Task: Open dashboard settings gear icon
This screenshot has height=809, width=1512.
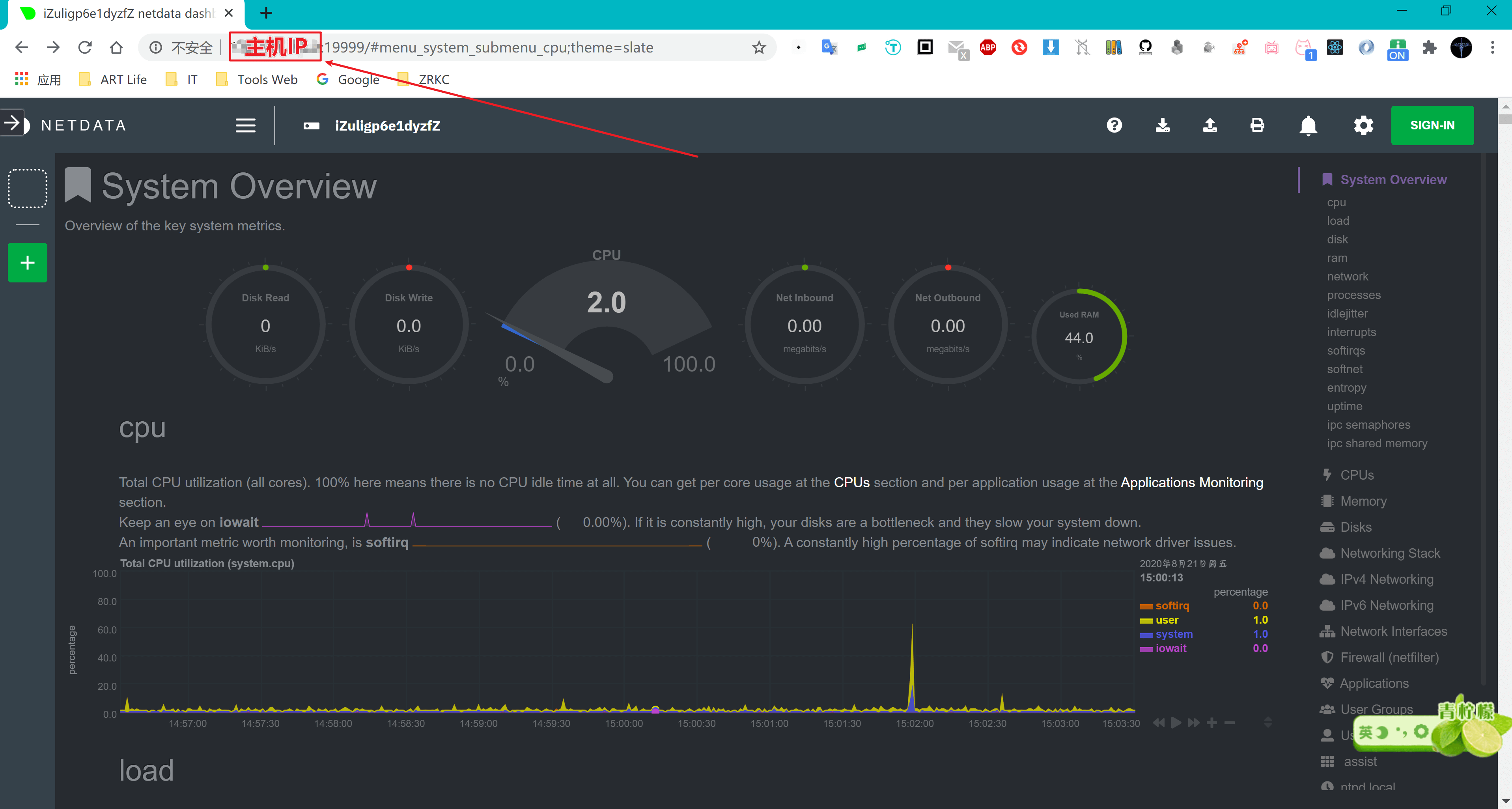Action: tap(1363, 125)
